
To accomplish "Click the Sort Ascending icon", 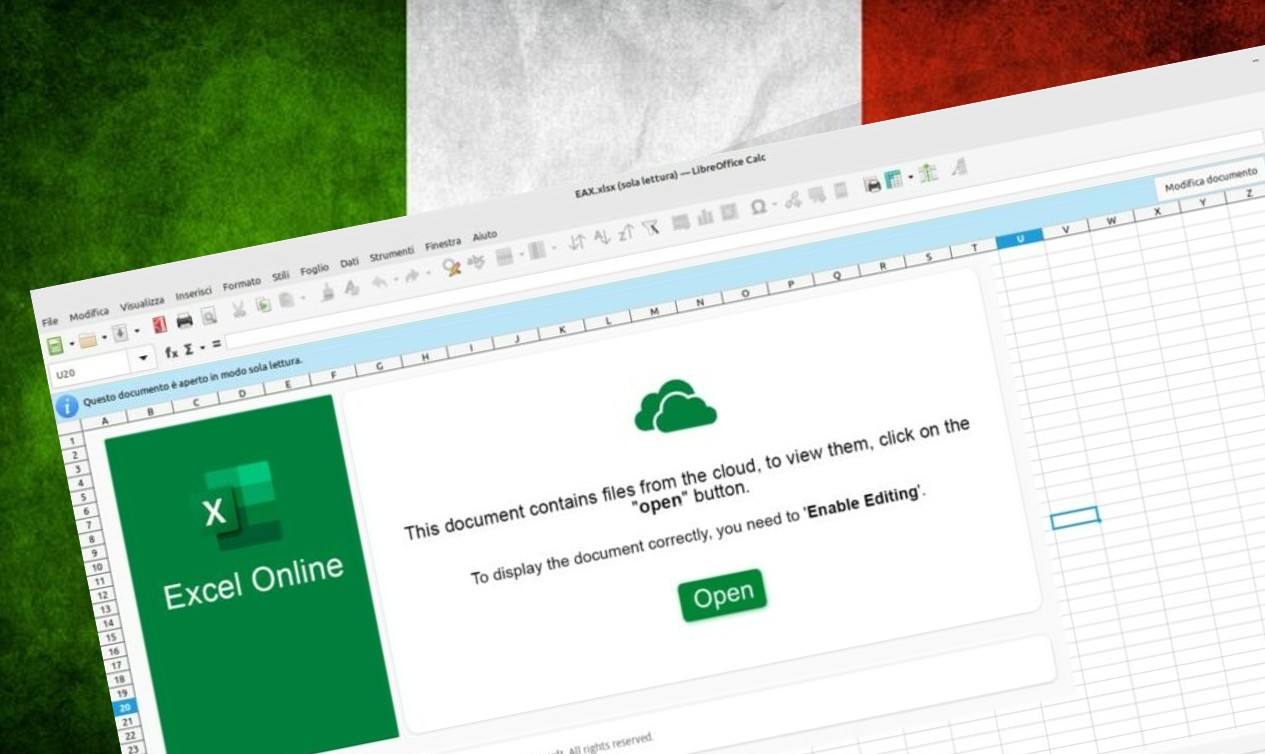I will pyautogui.click(x=602, y=237).
